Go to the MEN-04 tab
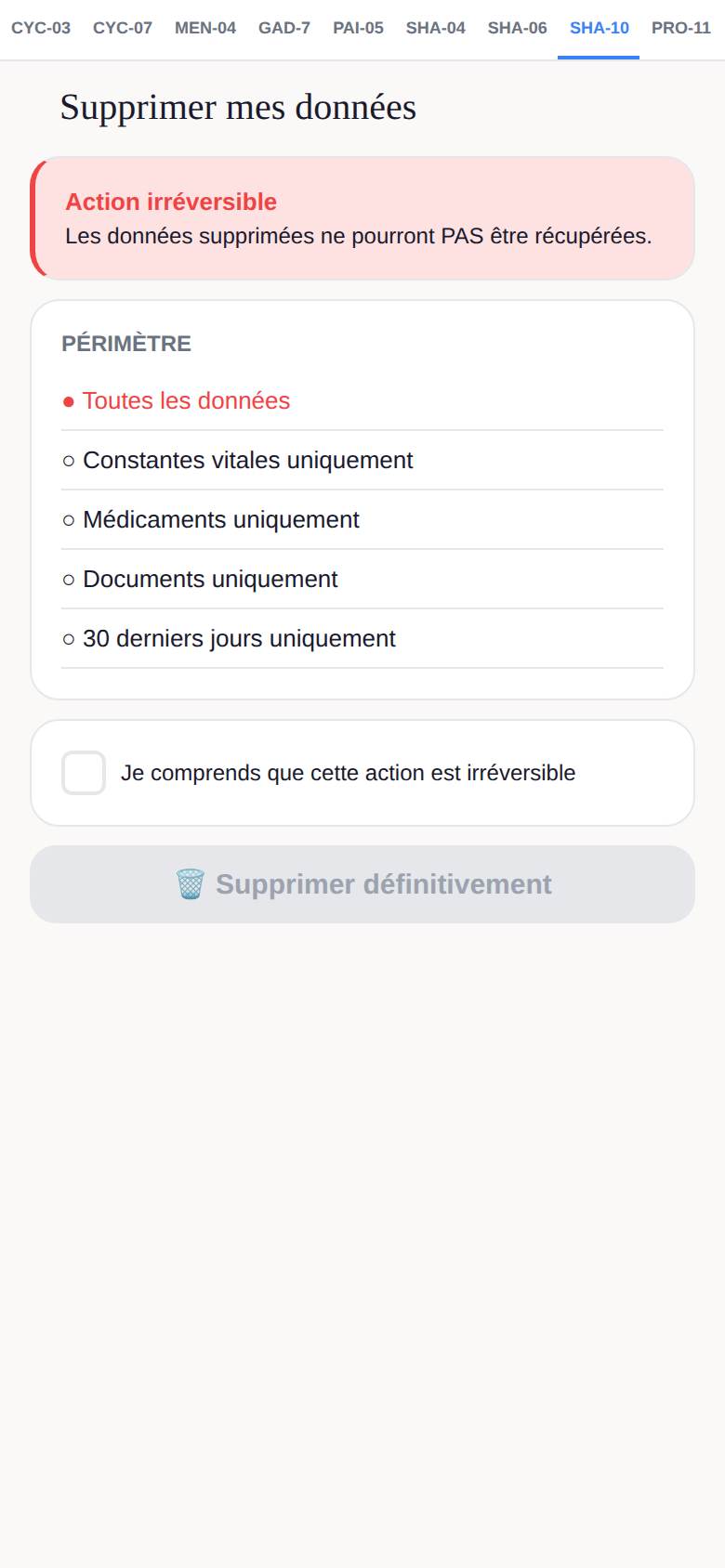725x1568 pixels. 205,28
